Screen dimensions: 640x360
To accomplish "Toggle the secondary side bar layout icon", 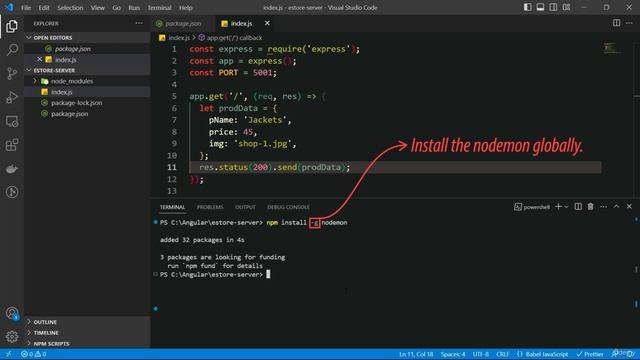I will (x=553, y=7).
